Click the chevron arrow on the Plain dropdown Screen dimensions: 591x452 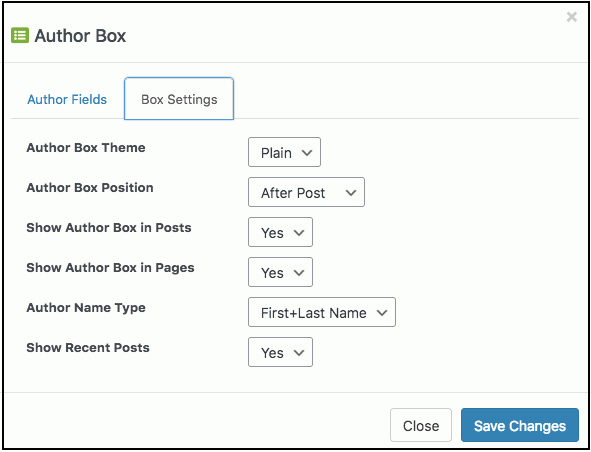(x=307, y=153)
